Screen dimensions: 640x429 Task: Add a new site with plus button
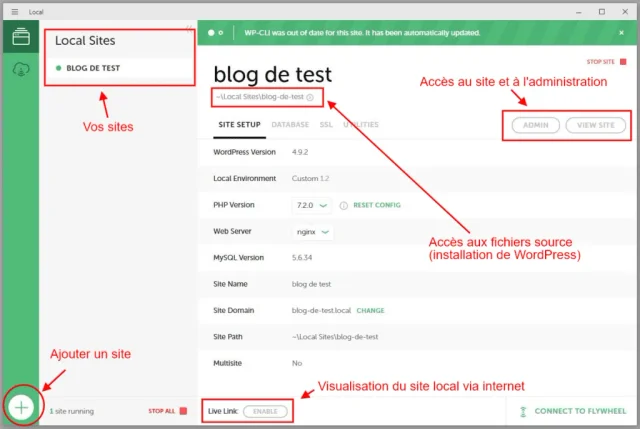21,407
